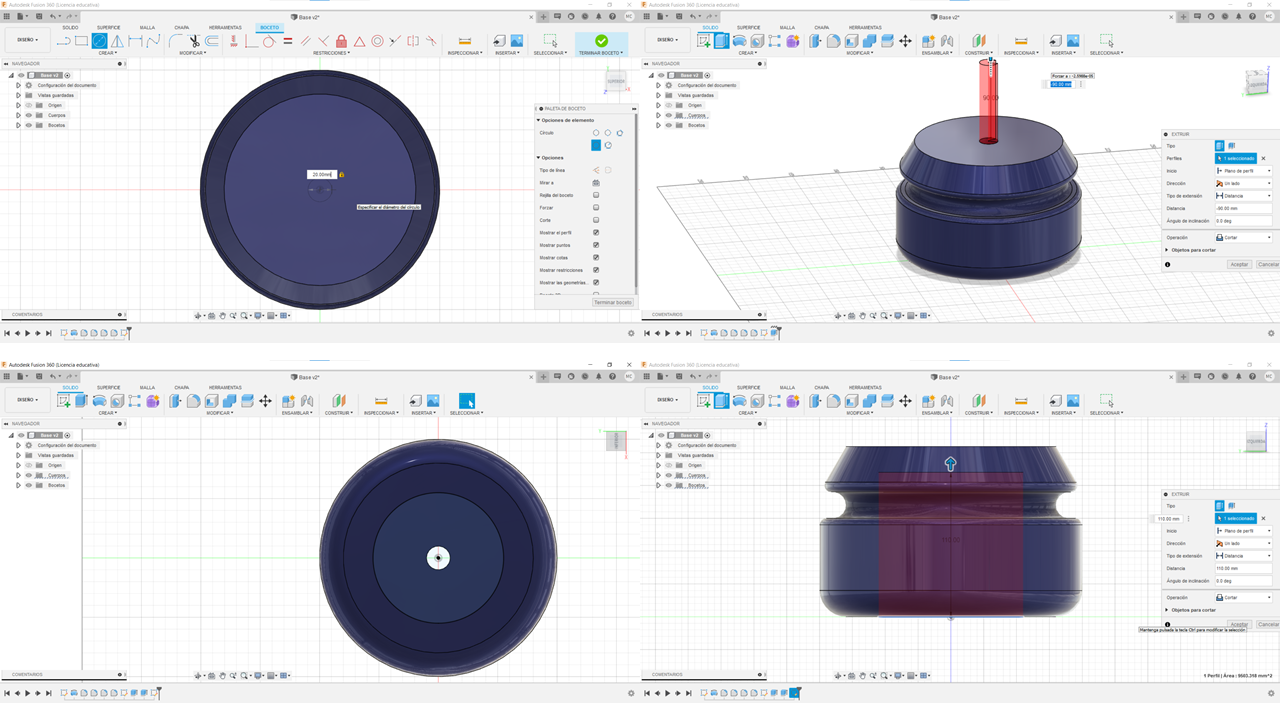The image size is (1280, 720).
Task: Click the timeline play button in bottom-left window
Action: click(x=27, y=693)
